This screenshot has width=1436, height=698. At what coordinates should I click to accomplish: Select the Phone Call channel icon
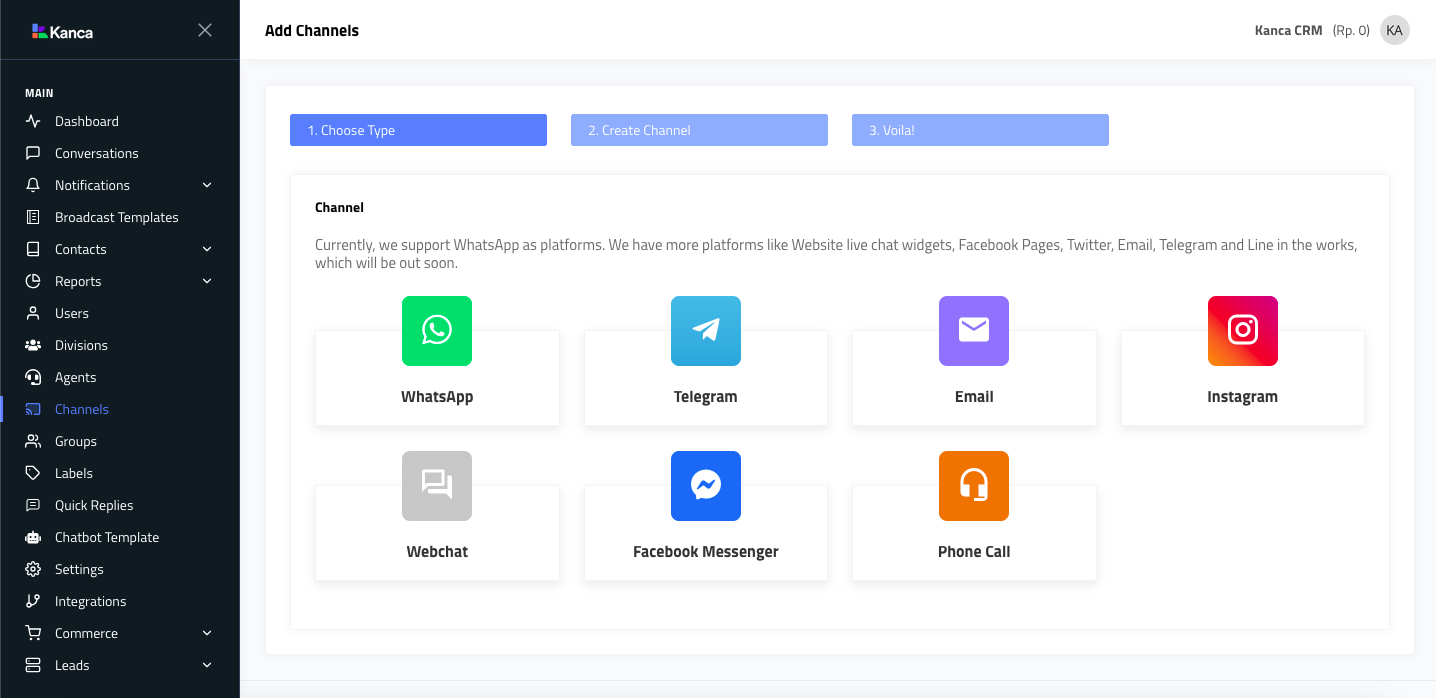click(973, 486)
